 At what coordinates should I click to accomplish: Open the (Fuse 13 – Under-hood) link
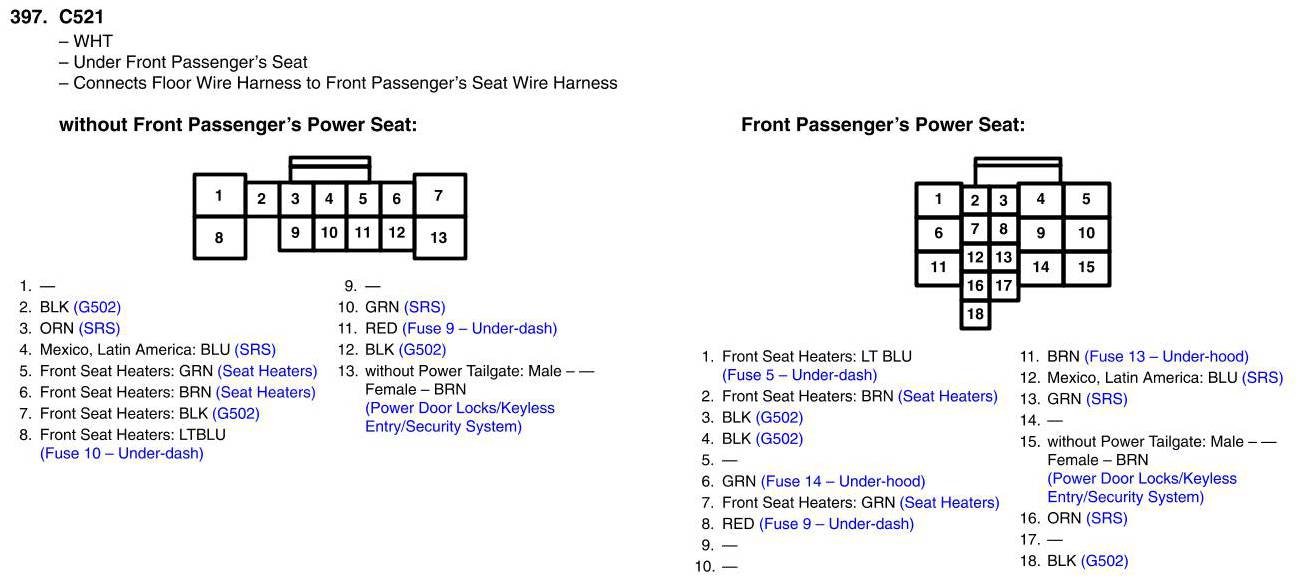coord(1166,357)
